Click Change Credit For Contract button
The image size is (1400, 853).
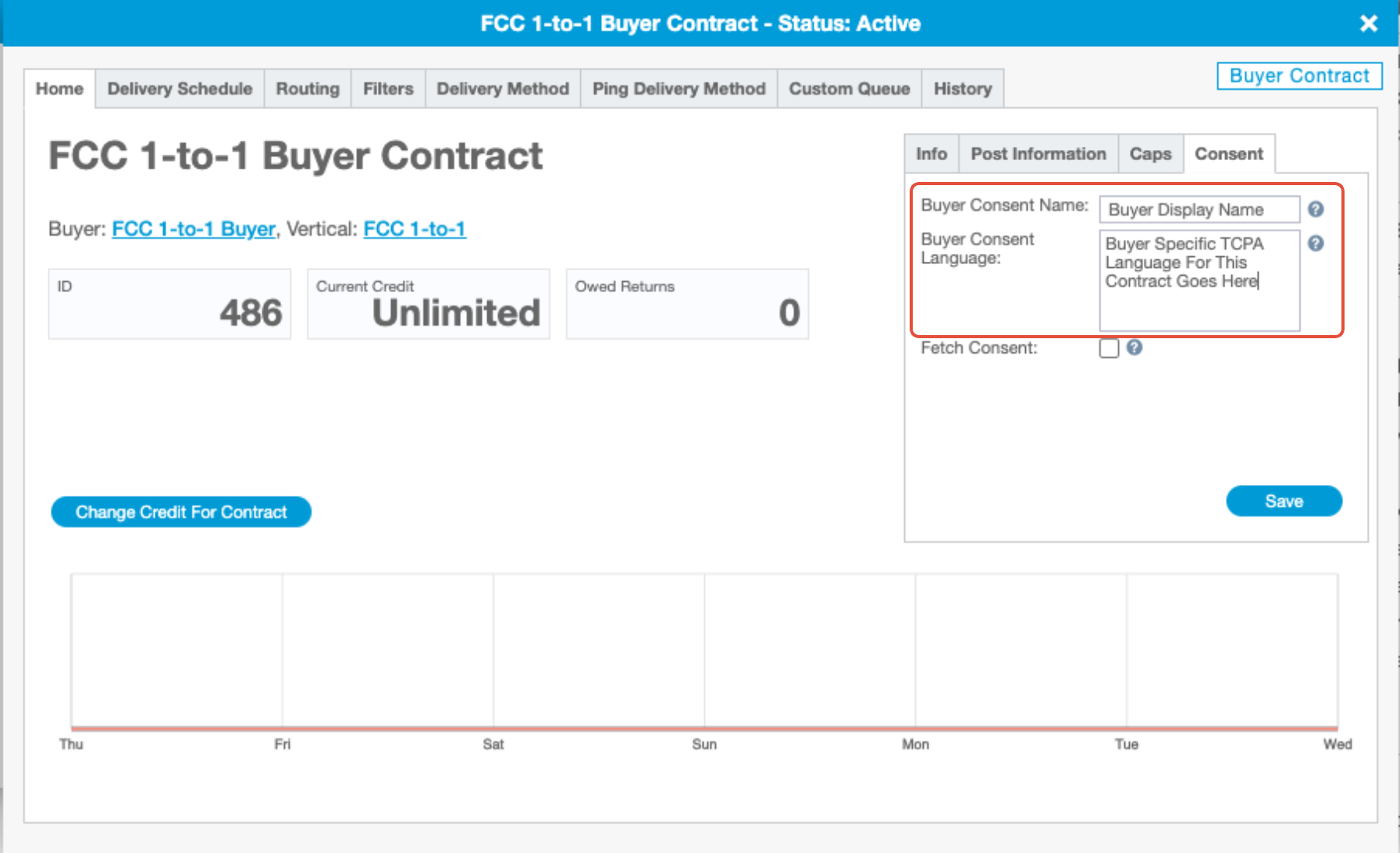pos(181,512)
